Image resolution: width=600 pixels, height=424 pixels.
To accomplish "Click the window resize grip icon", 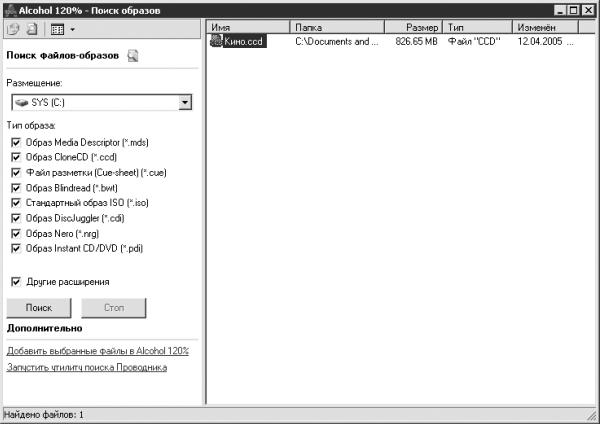I will pyautogui.click(x=591, y=415).
